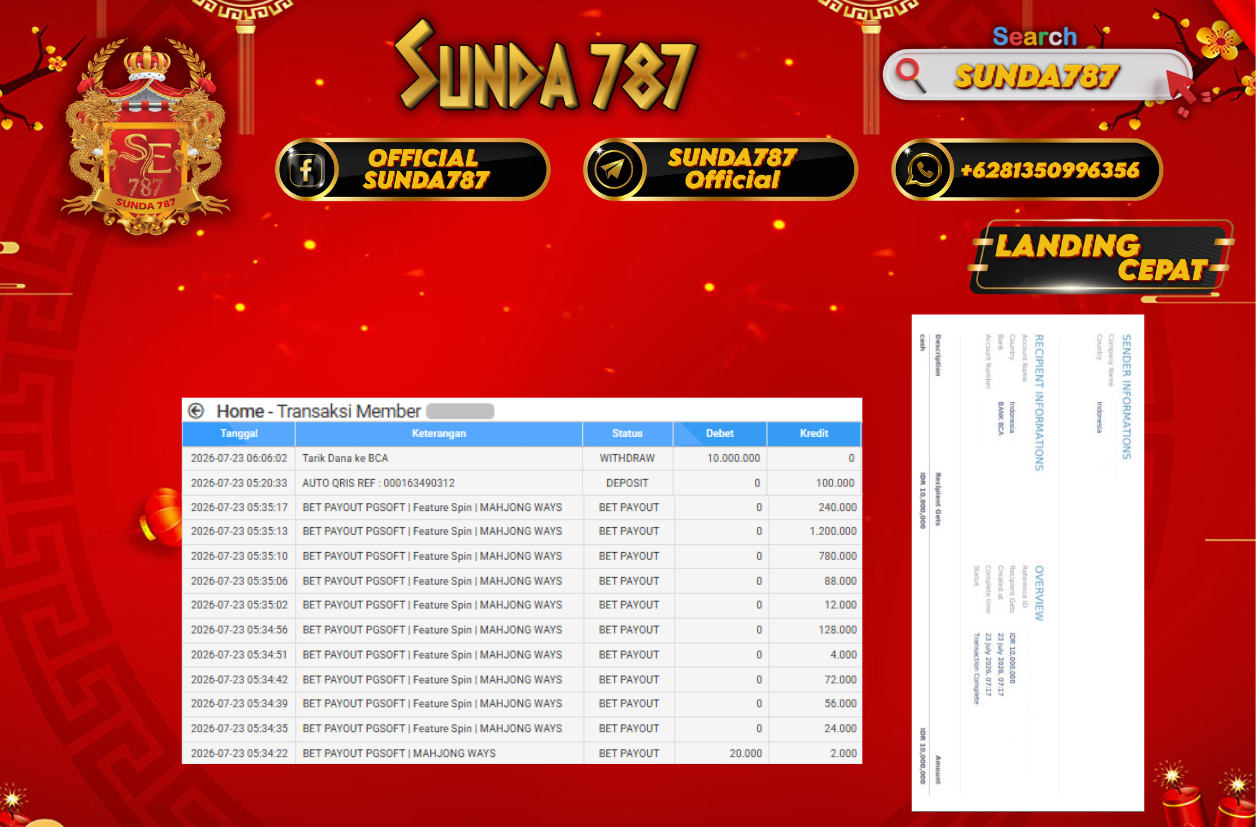This screenshot has height=827, width=1256.
Task: Click the Facebook icon in Official Sunda787 banner
Action: (305, 169)
